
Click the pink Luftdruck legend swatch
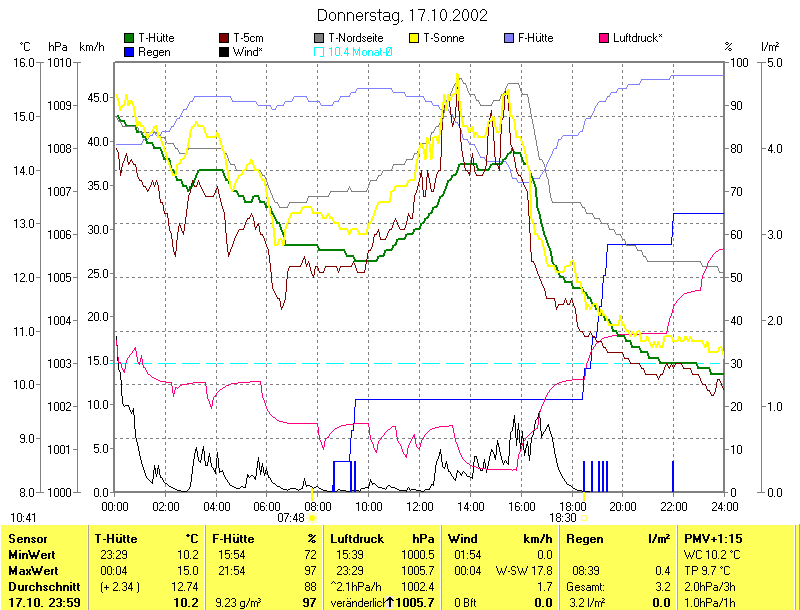604,38
